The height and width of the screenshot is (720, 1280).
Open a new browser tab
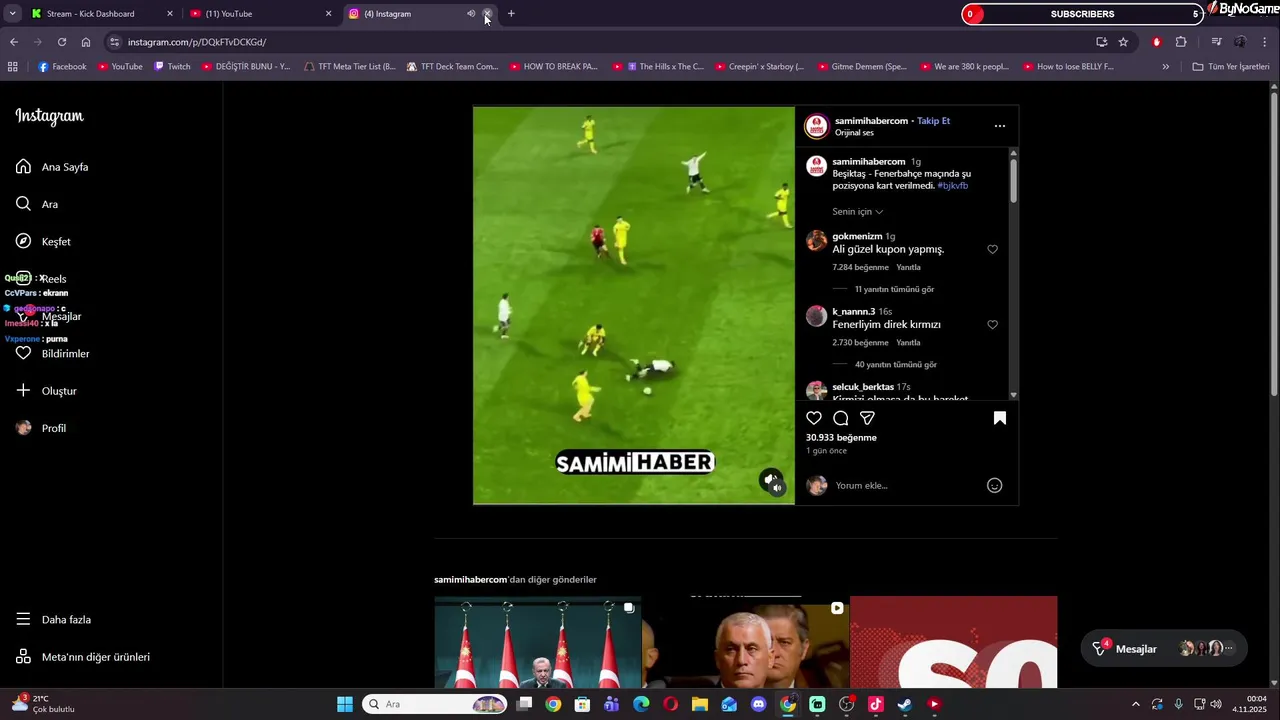tap(511, 14)
